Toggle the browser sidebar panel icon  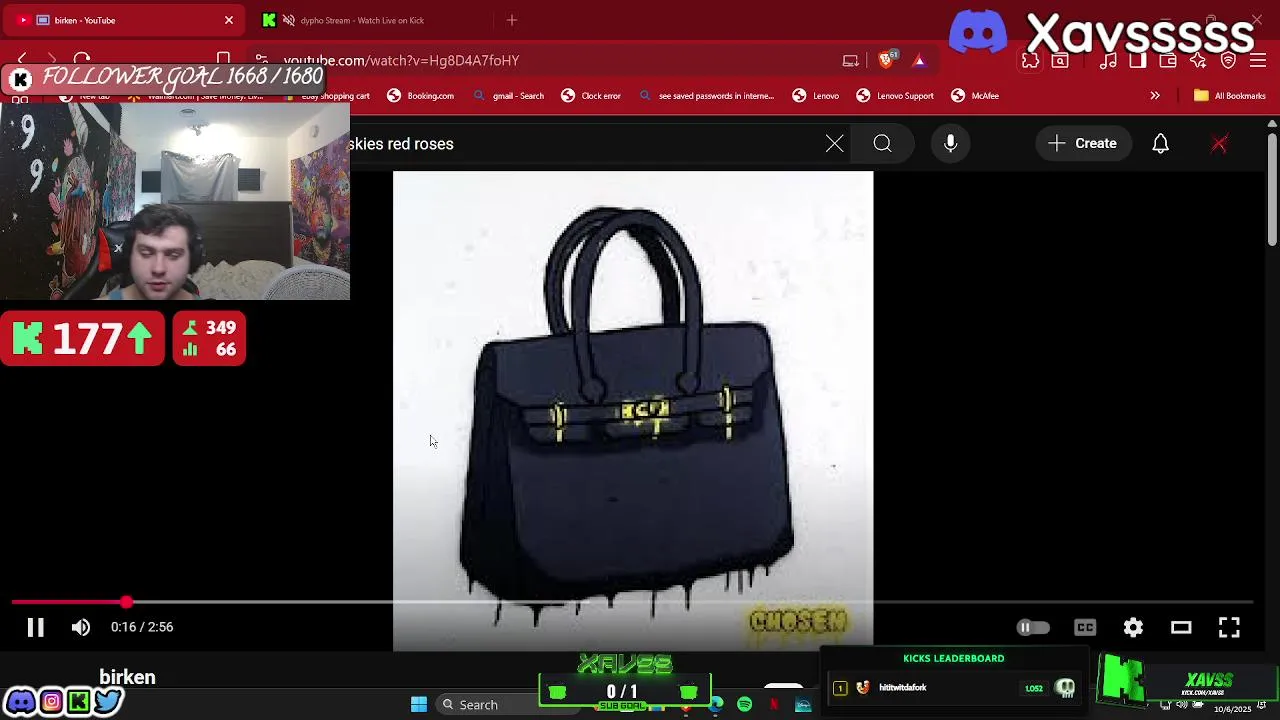1138,61
